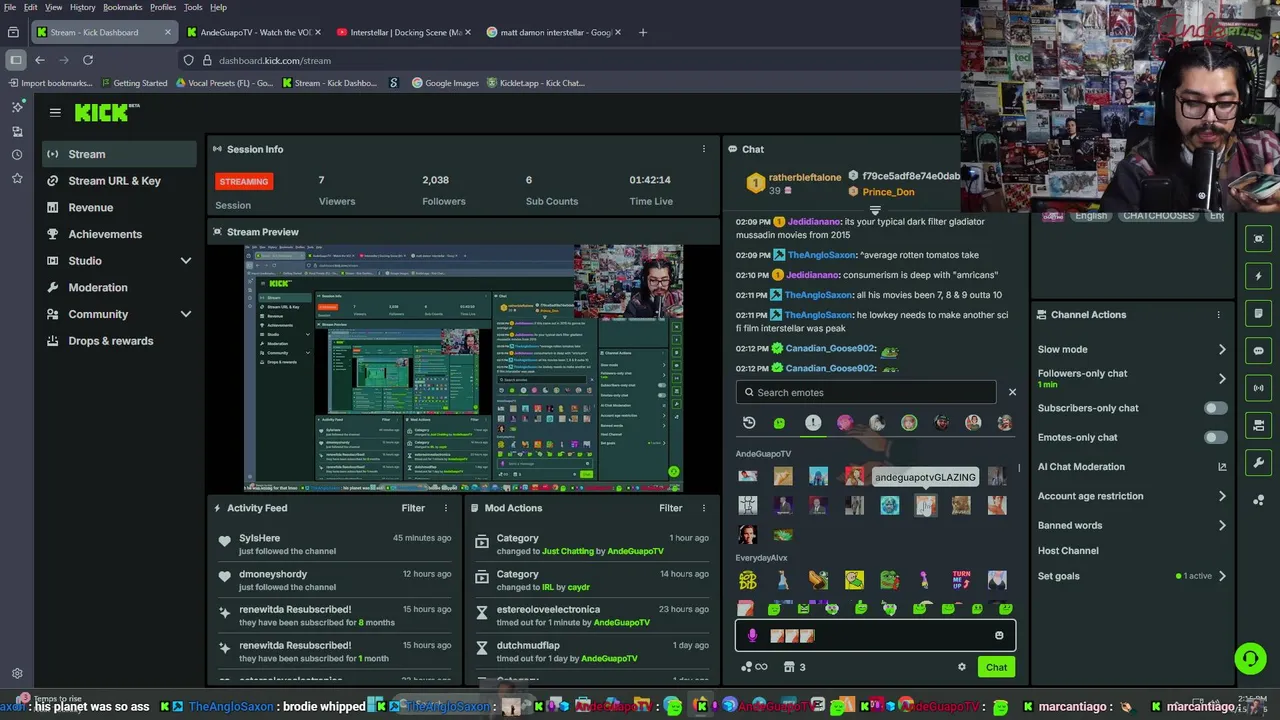Open Google Images bookmark
The width and height of the screenshot is (1280, 720).
(445, 83)
